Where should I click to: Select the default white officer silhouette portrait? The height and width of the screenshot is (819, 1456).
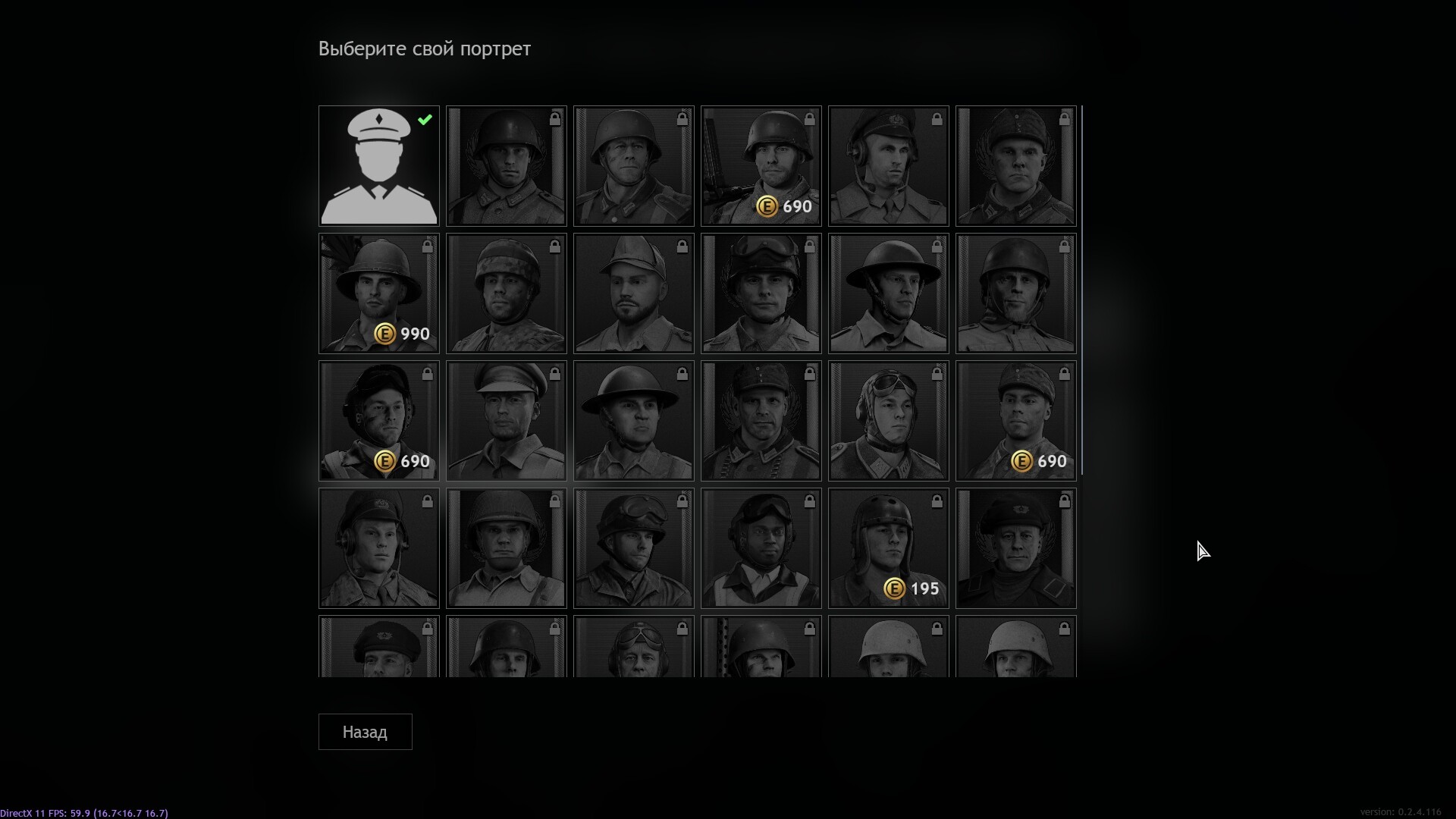[x=379, y=166]
